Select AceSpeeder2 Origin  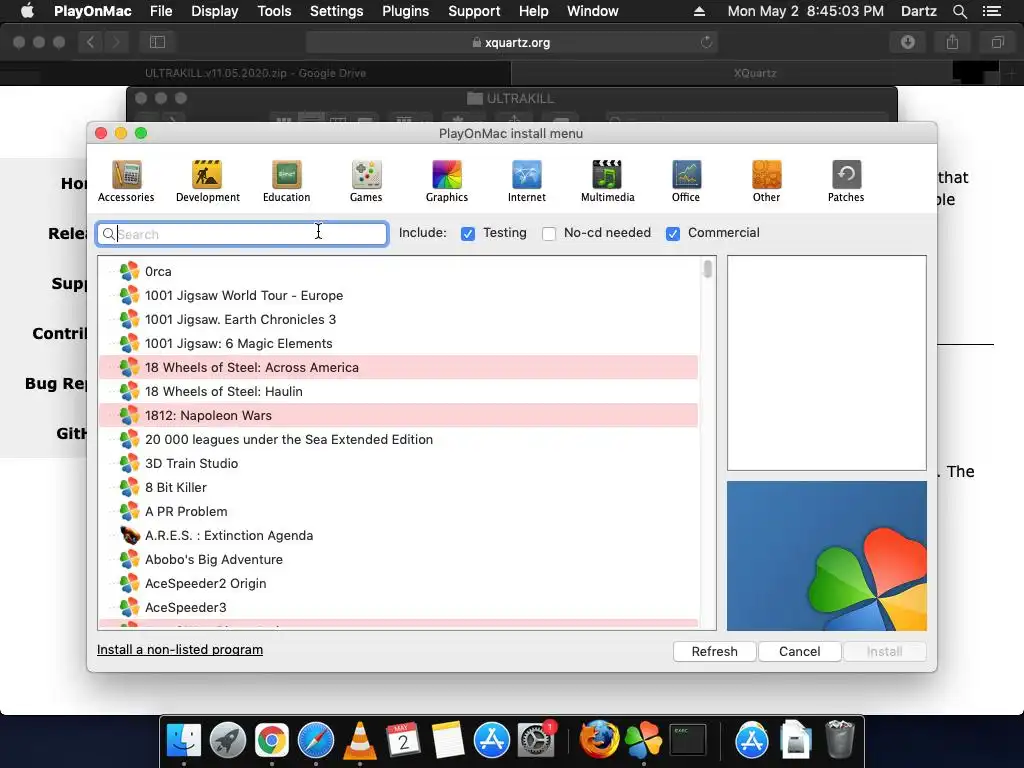398,583
